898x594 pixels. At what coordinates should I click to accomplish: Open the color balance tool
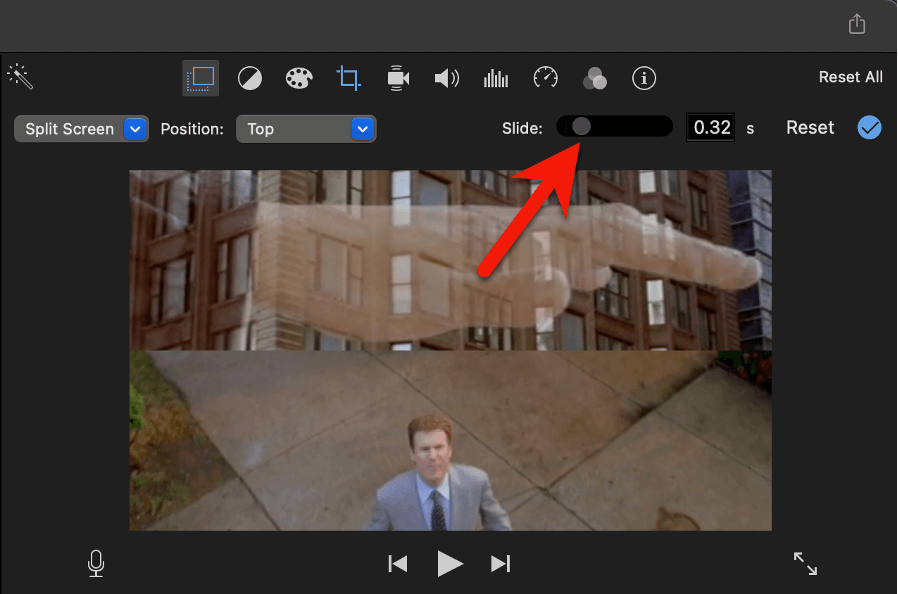250,78
